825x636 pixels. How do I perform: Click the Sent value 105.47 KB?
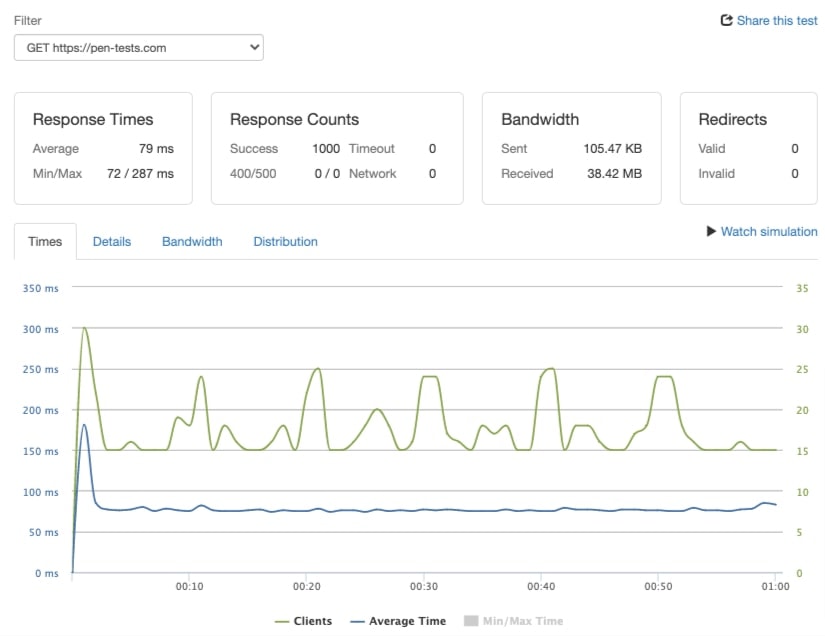(612, 149)
